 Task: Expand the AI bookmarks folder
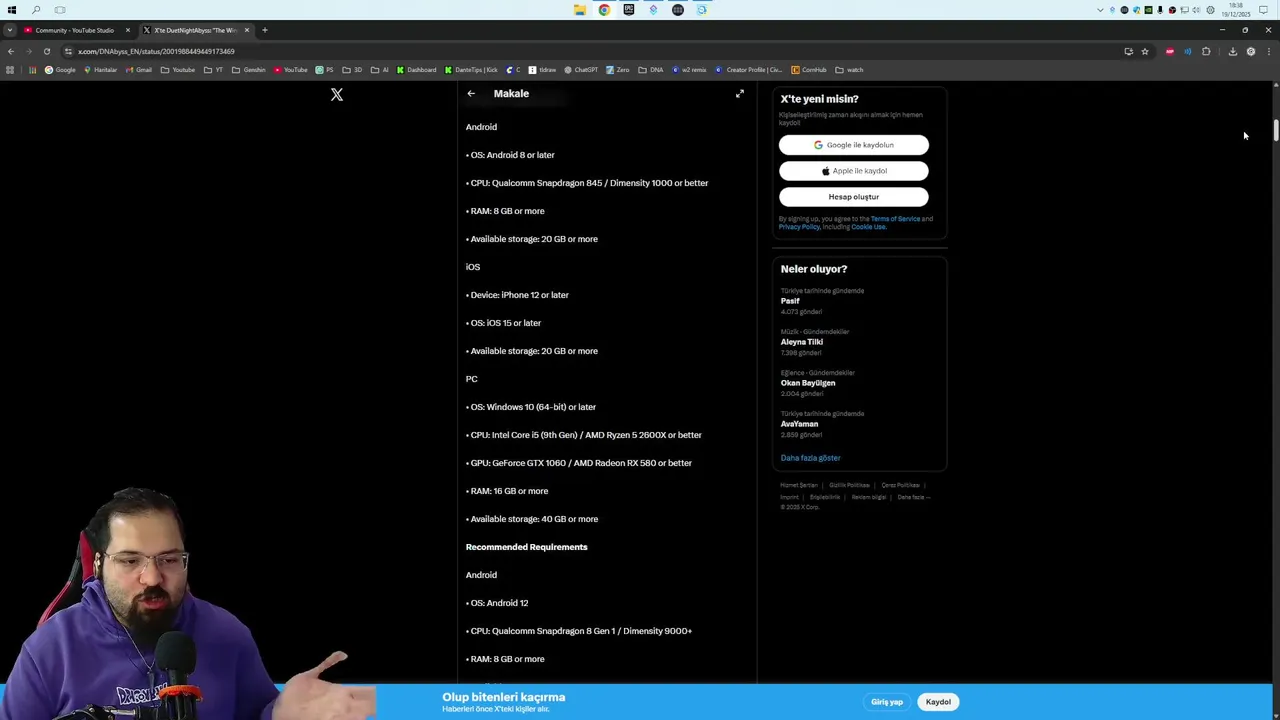(379, 70)
